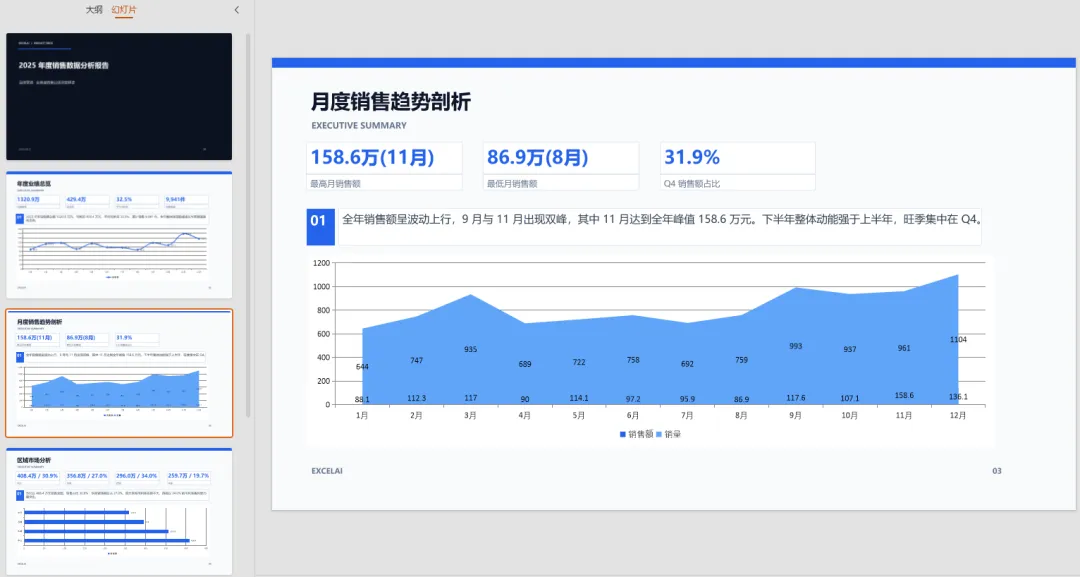Screen dimensions: 1080x577
Task: Select the Q4 销售额占比 label
Action: pyautogui.click(x=692, y=184)
